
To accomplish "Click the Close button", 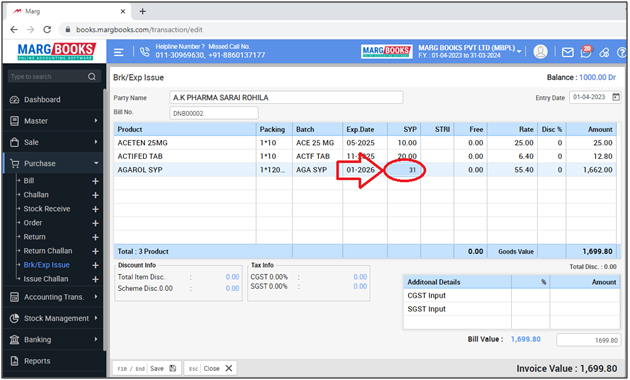I will coord(211,368).
